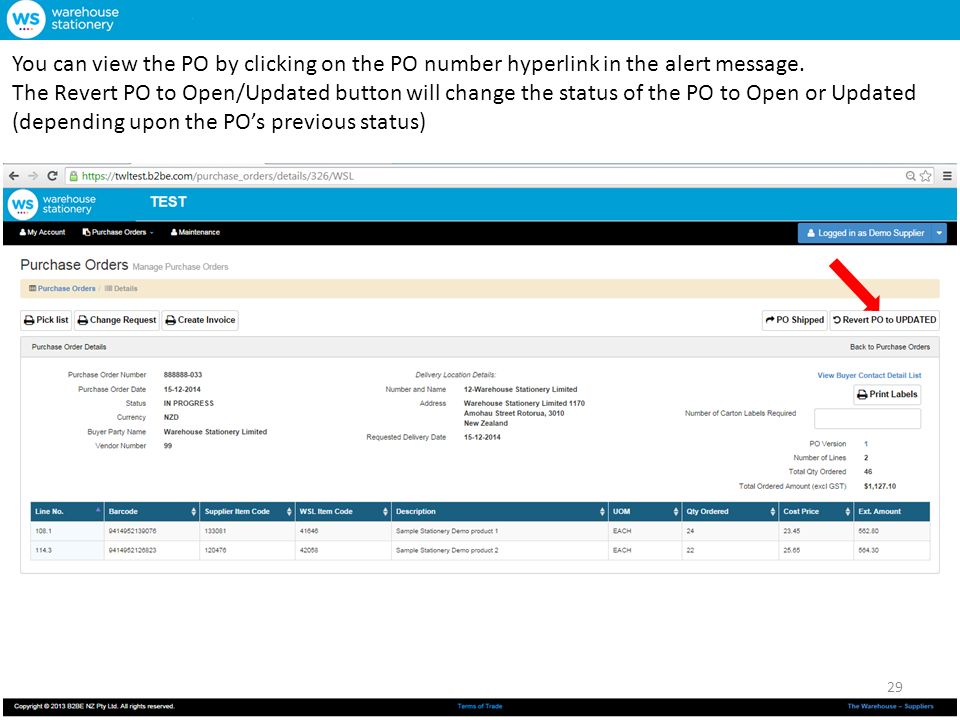Image resolution: width=960 pixels, height=720 pixels.
Task: Click the Change Request button
Action: 117,320
